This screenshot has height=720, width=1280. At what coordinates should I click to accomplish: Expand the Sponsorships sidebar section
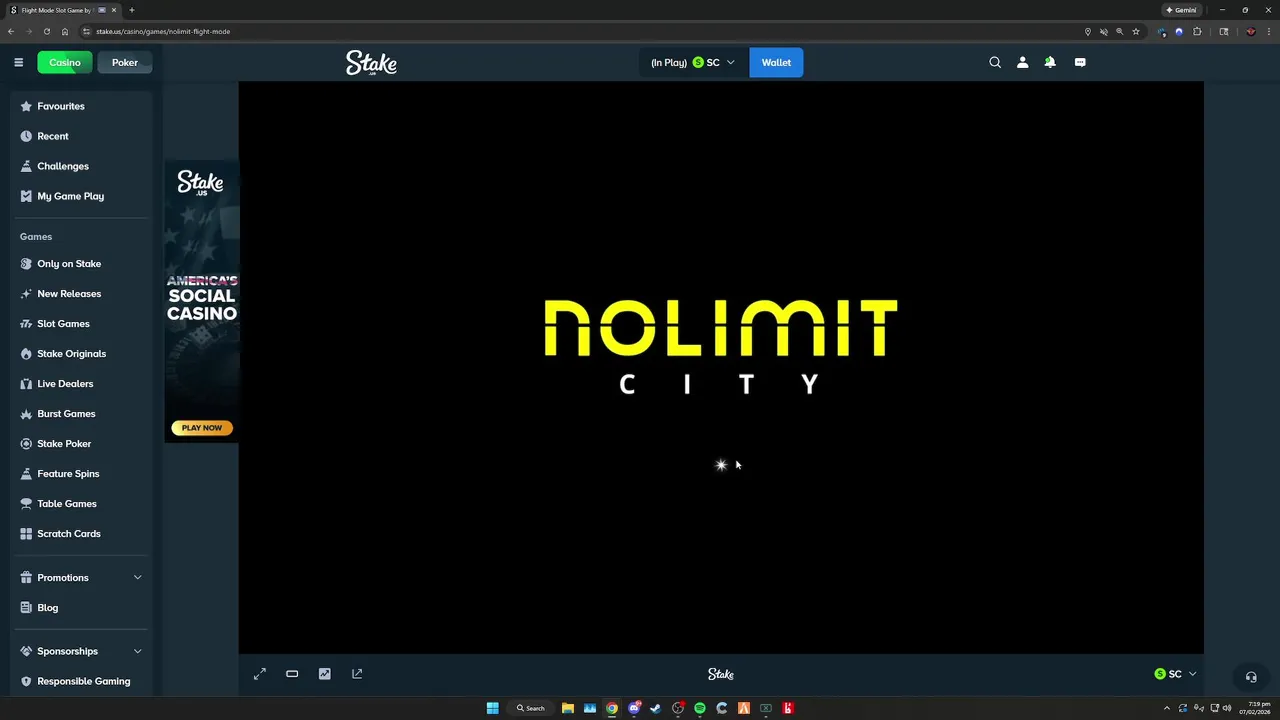(x=82, y=651)
